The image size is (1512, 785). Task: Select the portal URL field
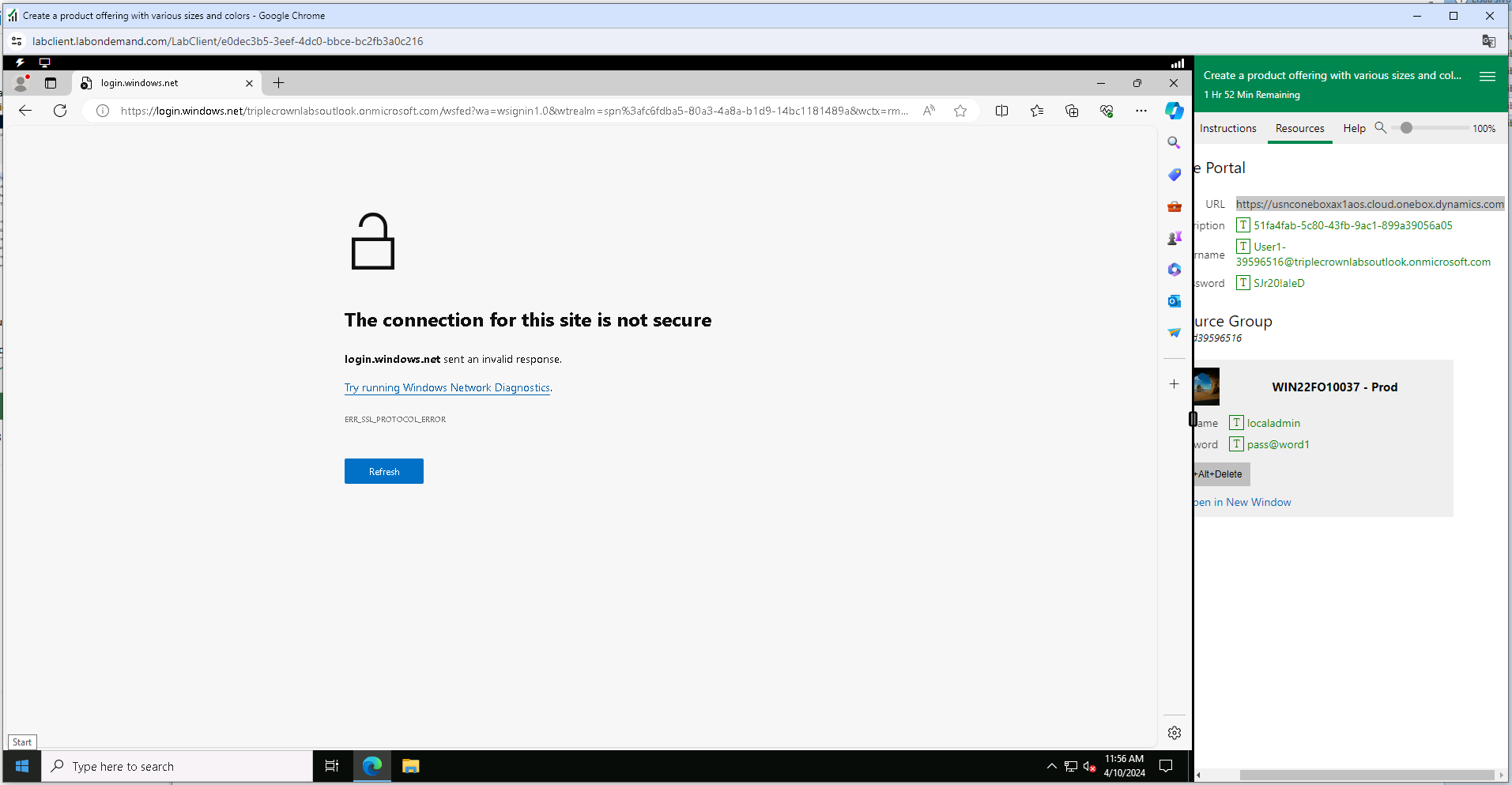(x=1371, y=204)
